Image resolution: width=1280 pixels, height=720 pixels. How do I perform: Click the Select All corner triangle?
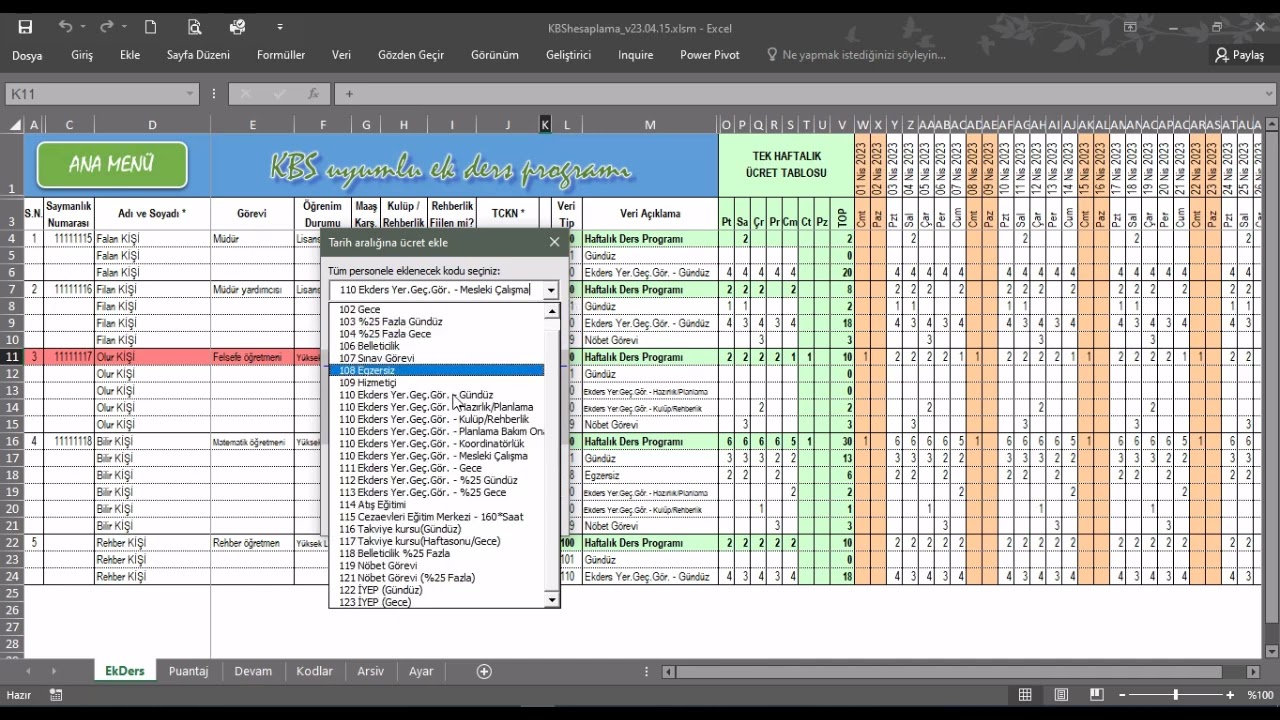[15, 125]
